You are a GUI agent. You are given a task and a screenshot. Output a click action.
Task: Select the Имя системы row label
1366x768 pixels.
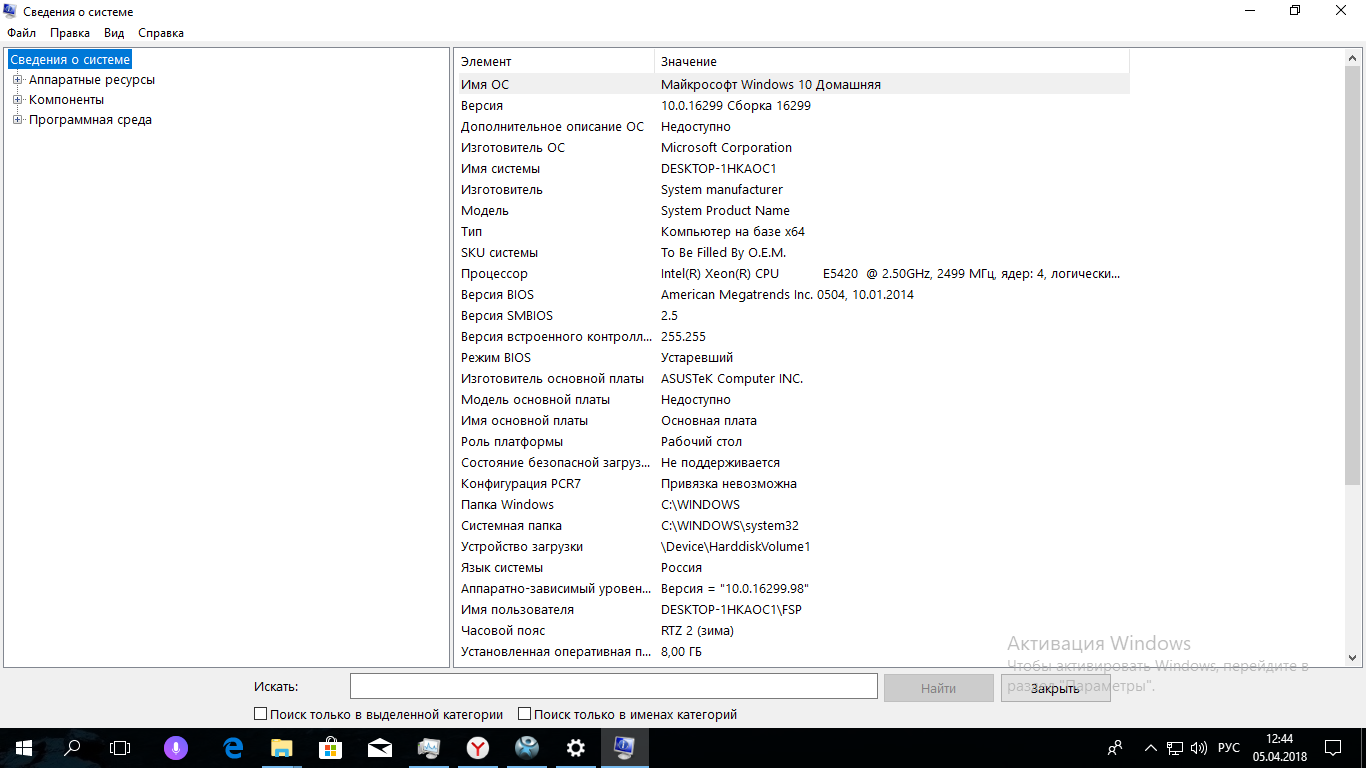[500, 169]
